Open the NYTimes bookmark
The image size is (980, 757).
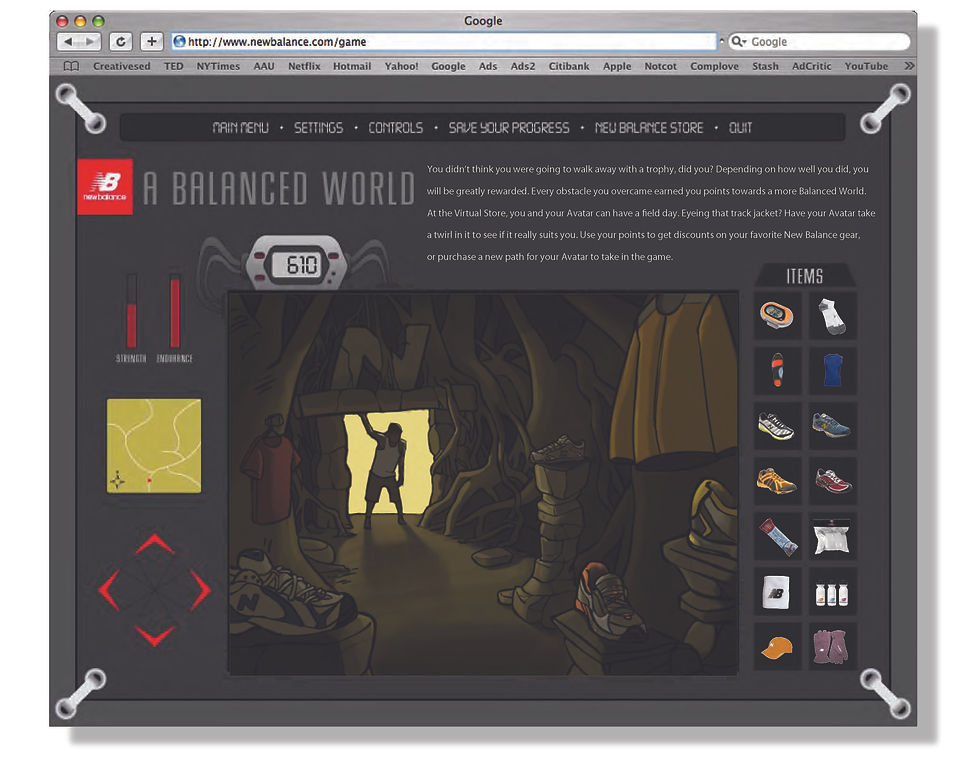pos(218,66)
